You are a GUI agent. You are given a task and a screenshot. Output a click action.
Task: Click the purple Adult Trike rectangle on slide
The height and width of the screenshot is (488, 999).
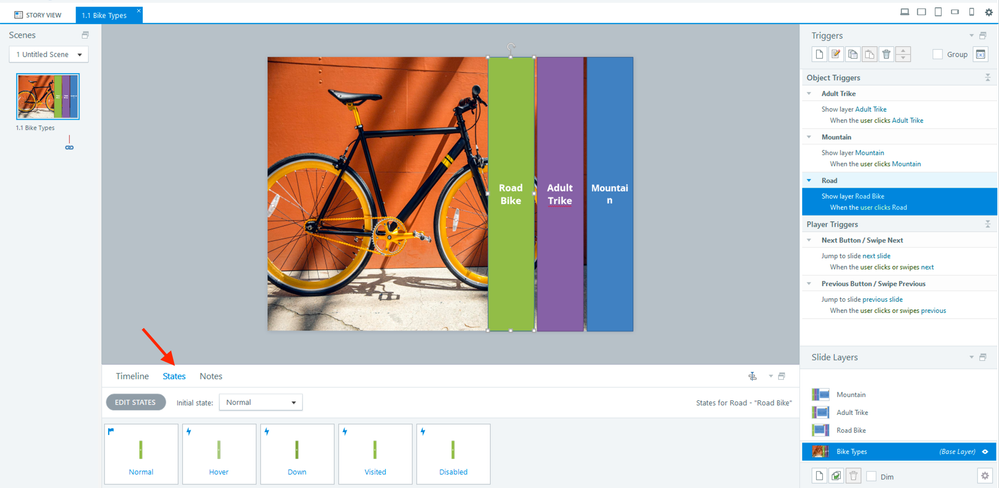pyautogui.click(x=560, y=194)
